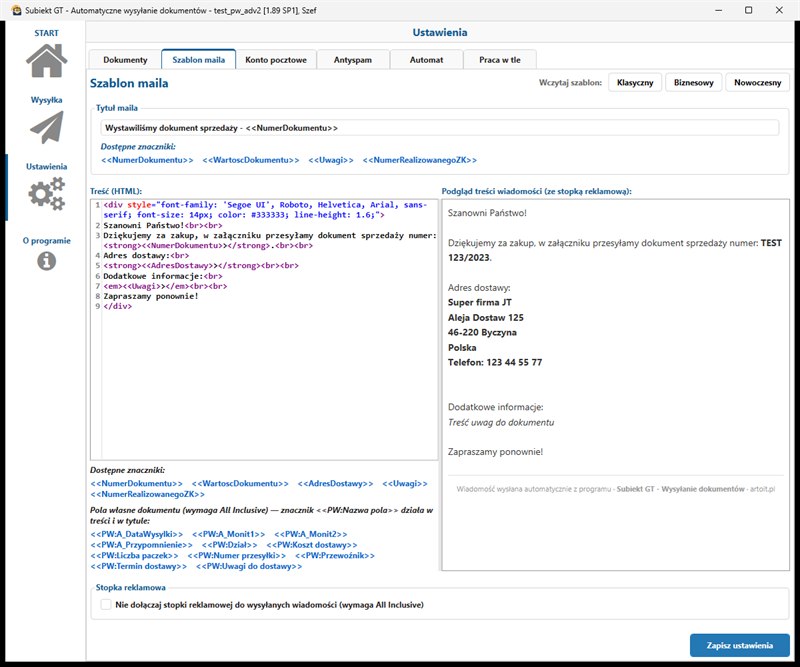Click inside the Treść (HTML) code editor
800x667 pixels.
[x=264, y=330]
